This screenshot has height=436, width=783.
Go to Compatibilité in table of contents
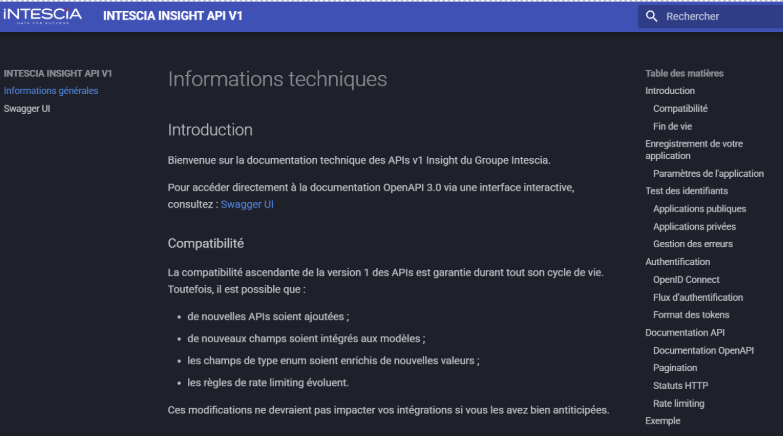[680, 109]
